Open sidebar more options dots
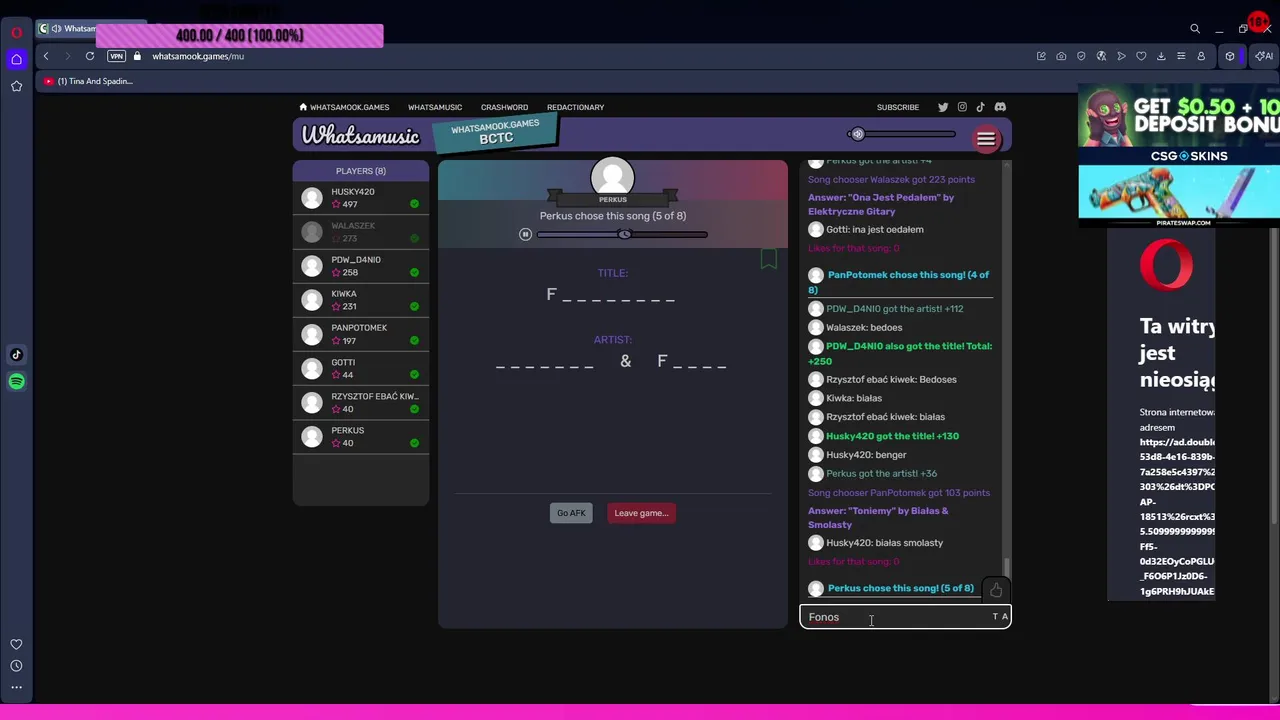Viewport: 1280px width, 720px height. (16, 687)
